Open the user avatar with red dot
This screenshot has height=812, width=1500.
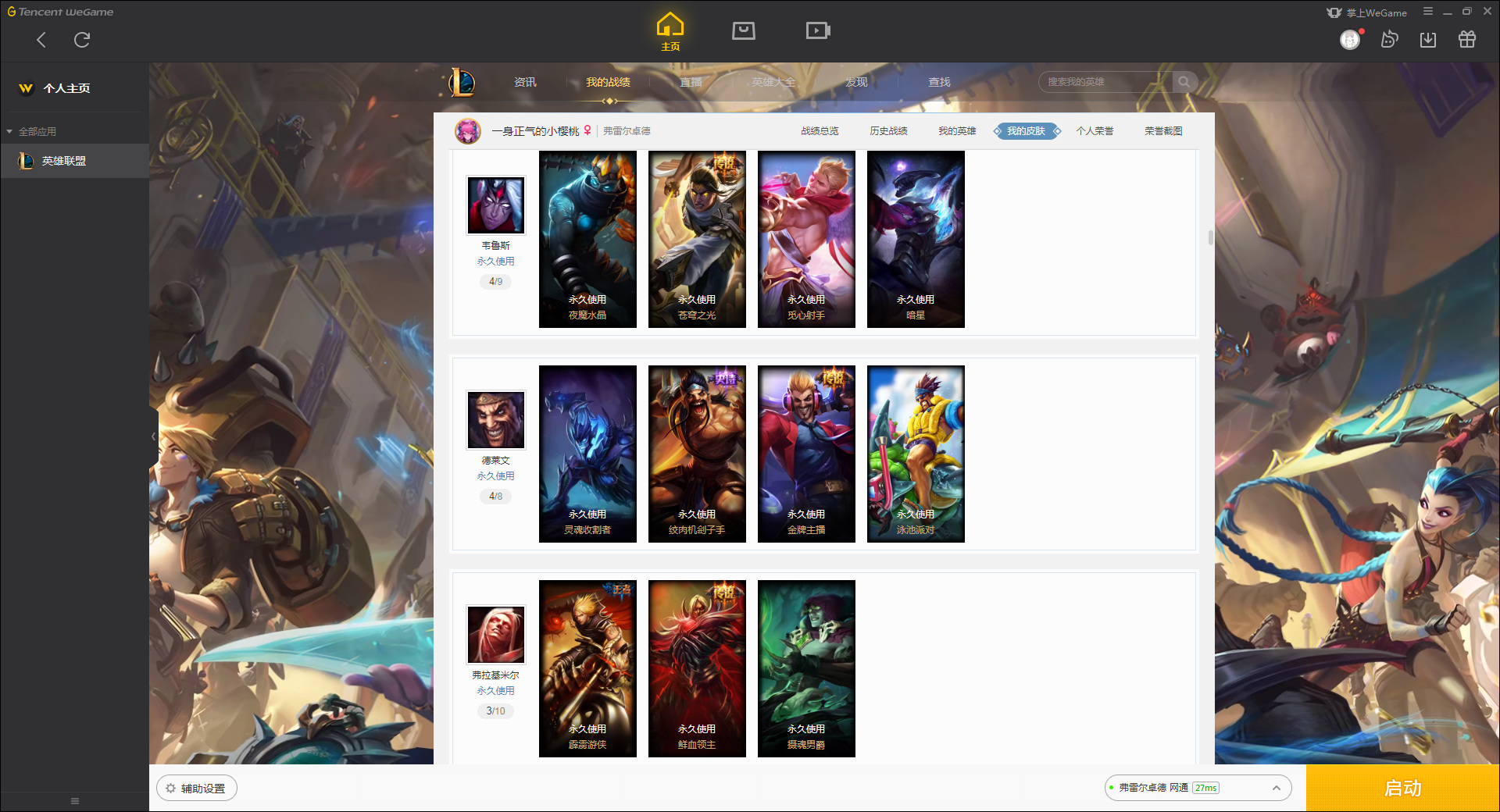click(1351, 39)
